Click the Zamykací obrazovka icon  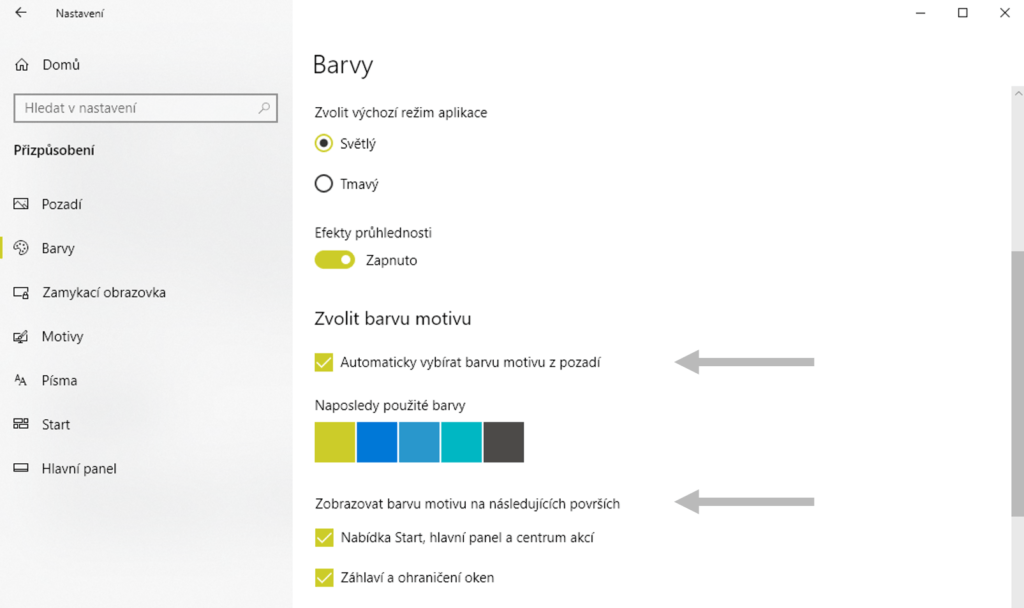[21, 293]
